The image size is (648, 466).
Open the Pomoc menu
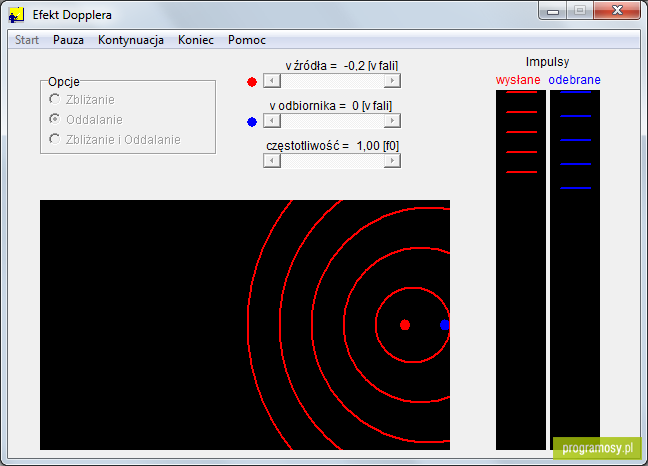pyautogui.click(x=247, y=40)
